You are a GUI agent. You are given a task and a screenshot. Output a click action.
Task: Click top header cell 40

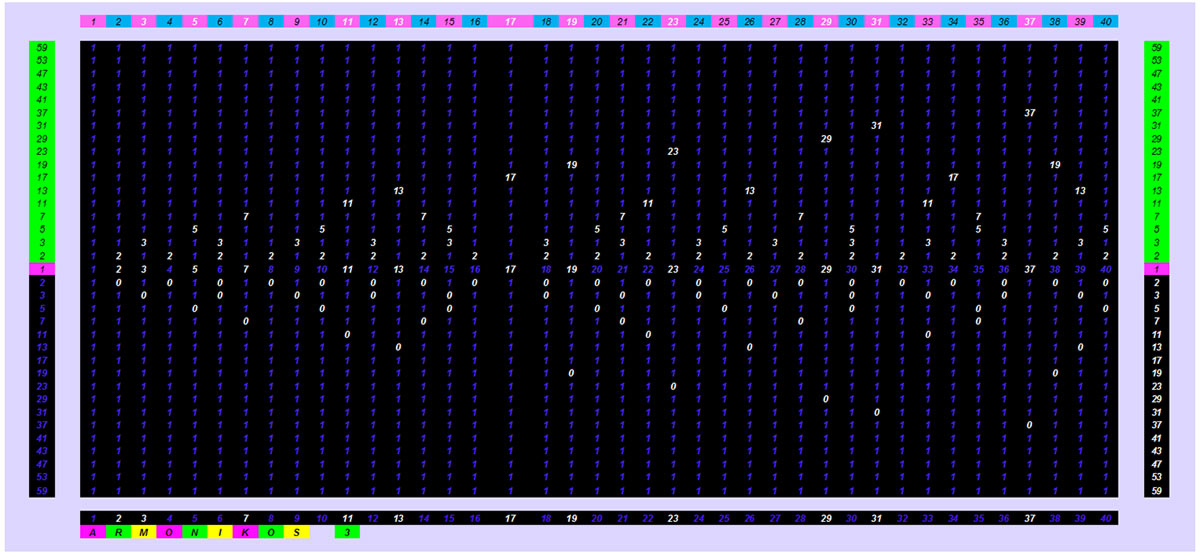pos(1105,21)
